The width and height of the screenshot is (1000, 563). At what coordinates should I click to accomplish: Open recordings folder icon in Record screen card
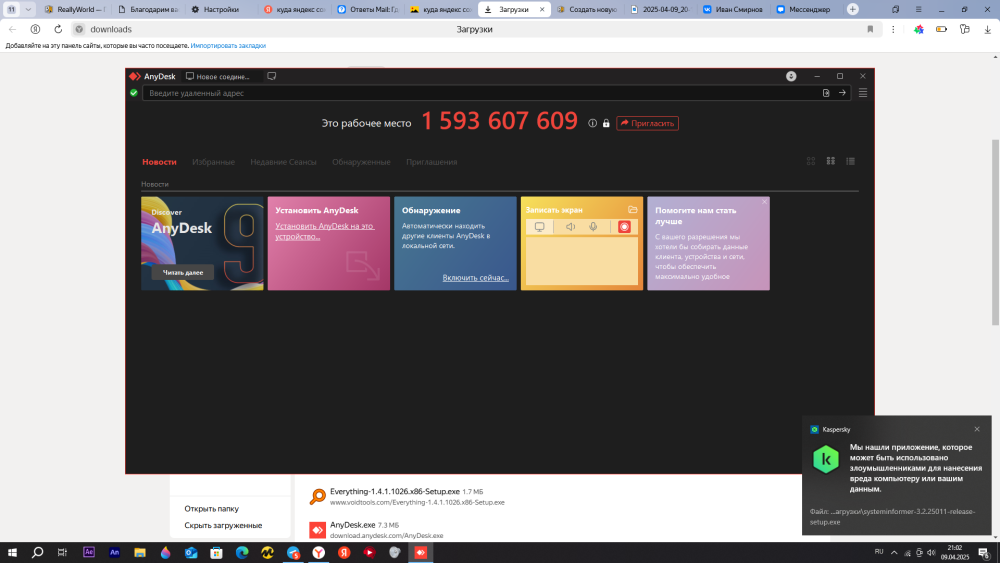(633, 209)
